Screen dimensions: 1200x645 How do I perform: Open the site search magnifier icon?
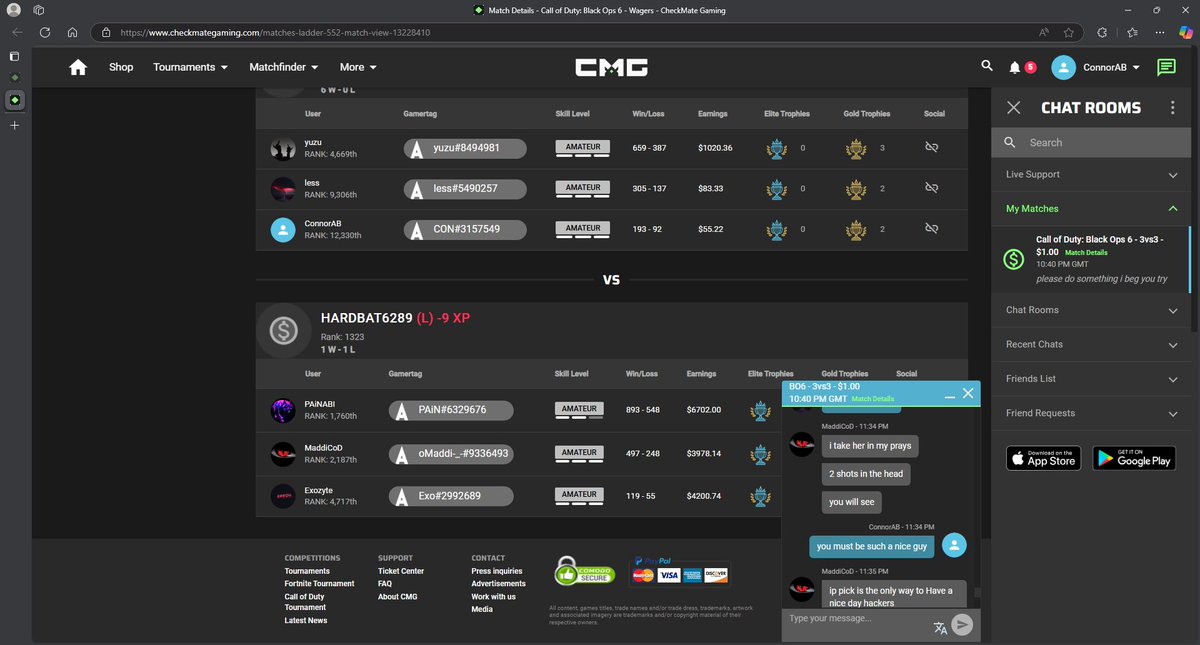click(x=987, y=66)
